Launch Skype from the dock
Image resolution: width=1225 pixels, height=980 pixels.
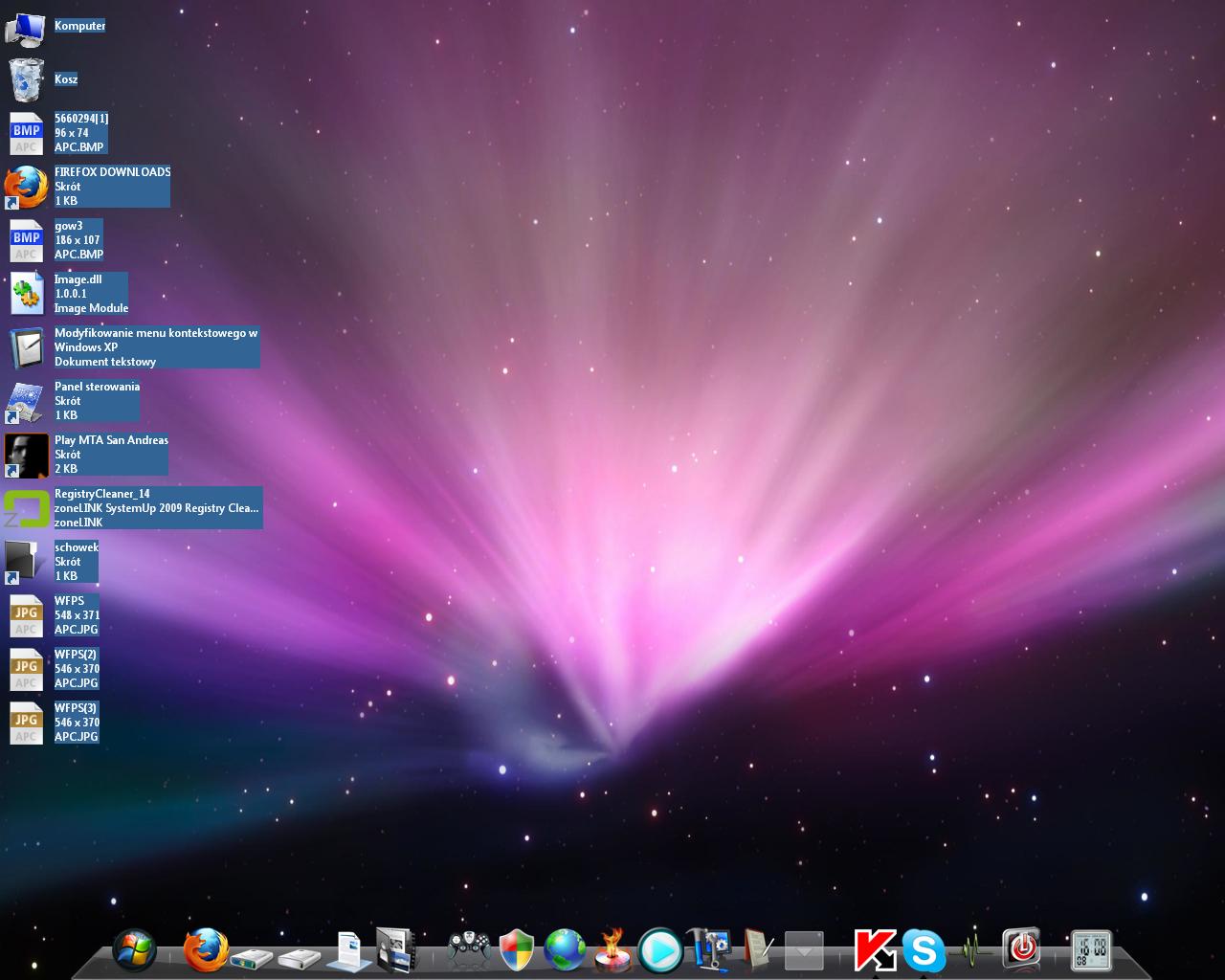(924, 951)
